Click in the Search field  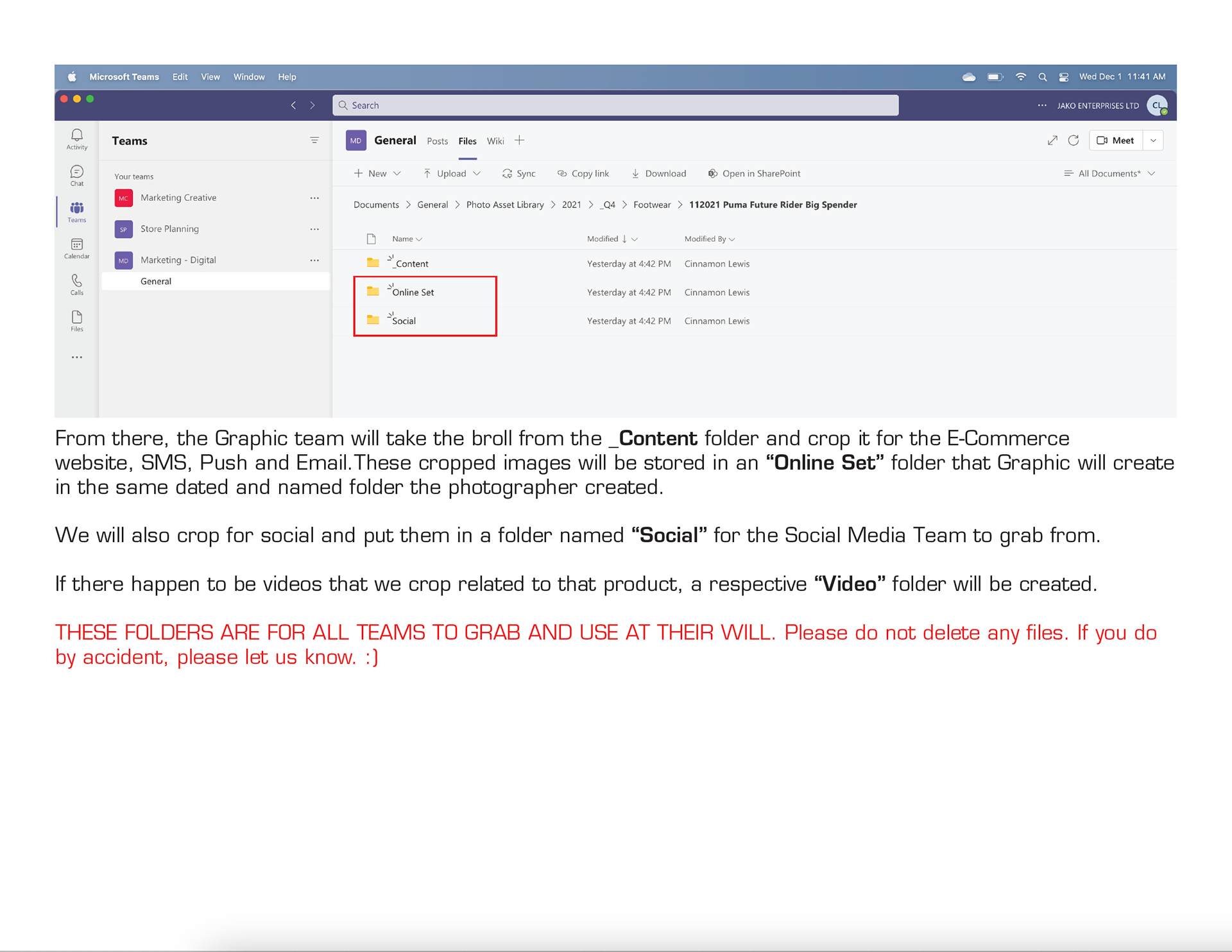615,105
